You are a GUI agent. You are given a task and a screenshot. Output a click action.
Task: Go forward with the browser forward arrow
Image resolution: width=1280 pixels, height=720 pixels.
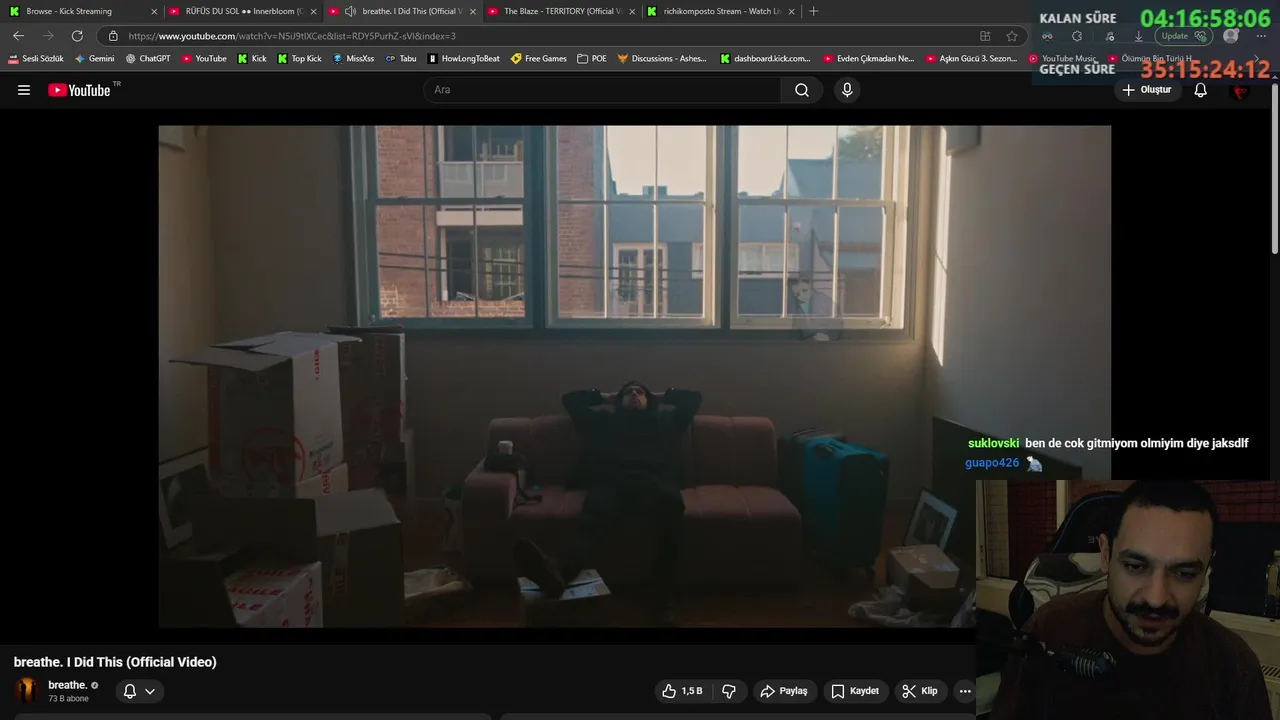[47, 36]
